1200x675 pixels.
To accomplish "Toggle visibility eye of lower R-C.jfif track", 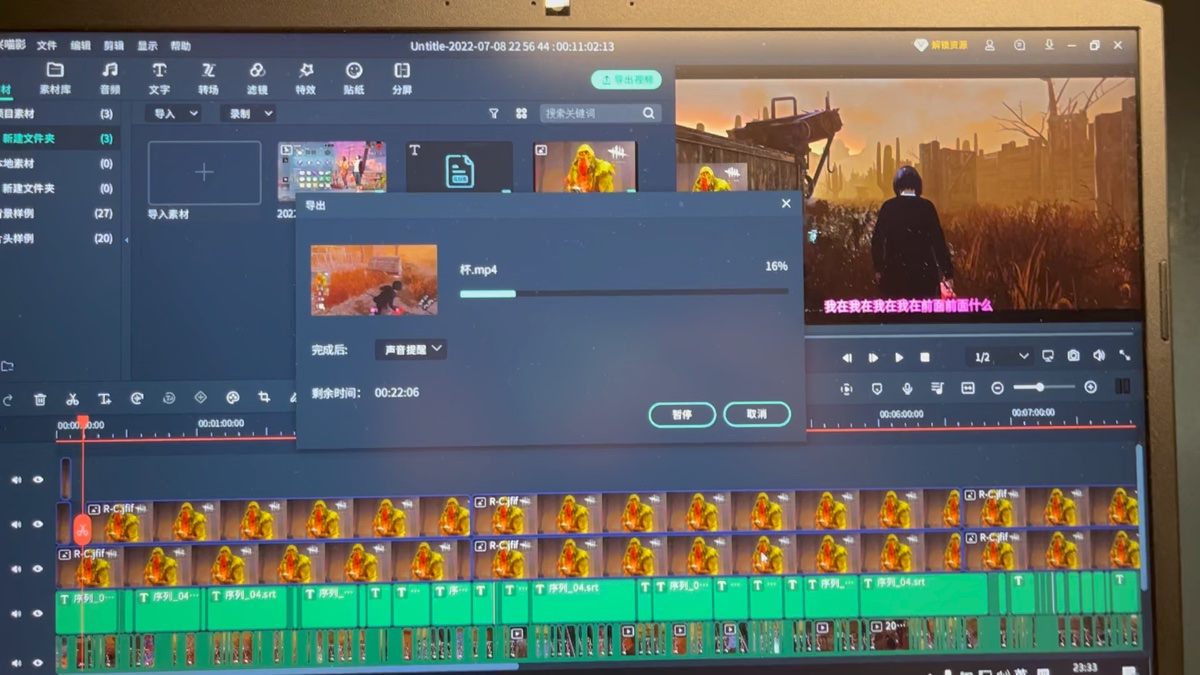I will 38,569.
